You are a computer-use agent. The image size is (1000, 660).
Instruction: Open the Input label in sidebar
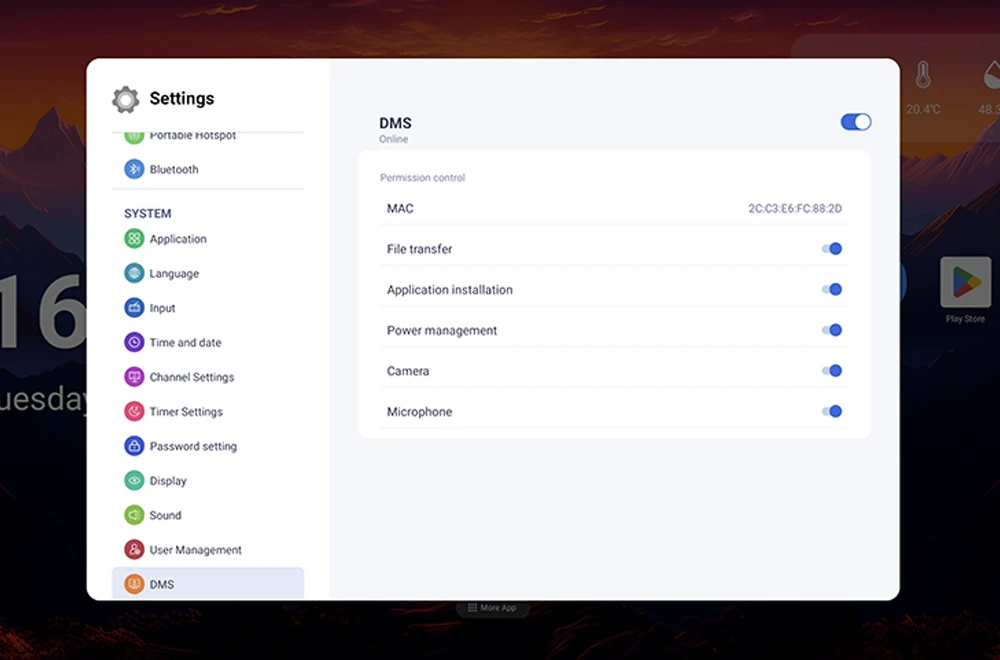163,308
